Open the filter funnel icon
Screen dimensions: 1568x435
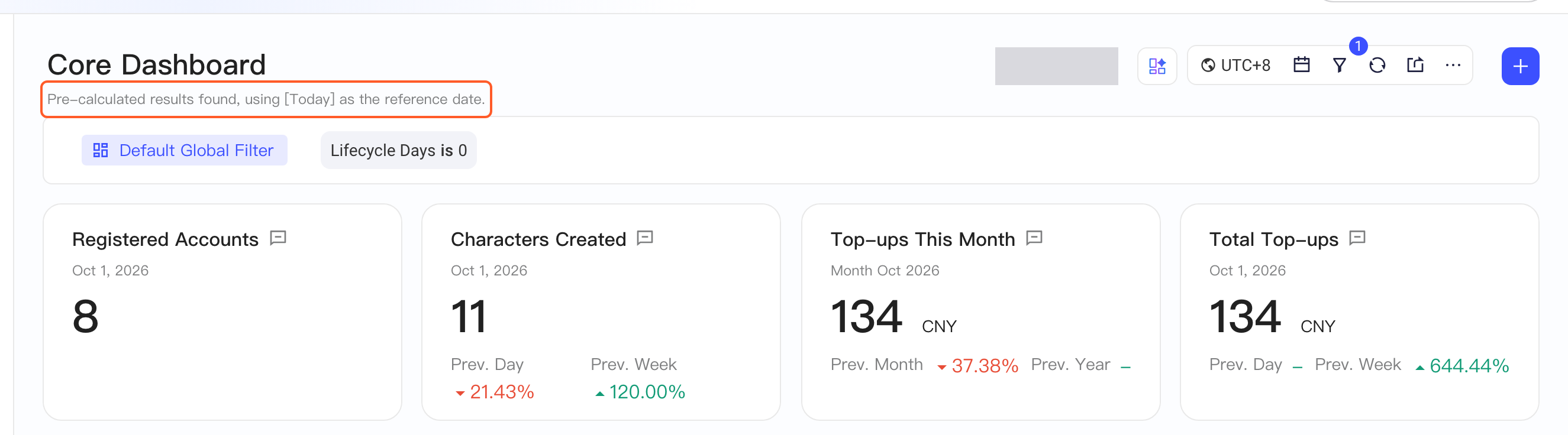[1339, 65]
